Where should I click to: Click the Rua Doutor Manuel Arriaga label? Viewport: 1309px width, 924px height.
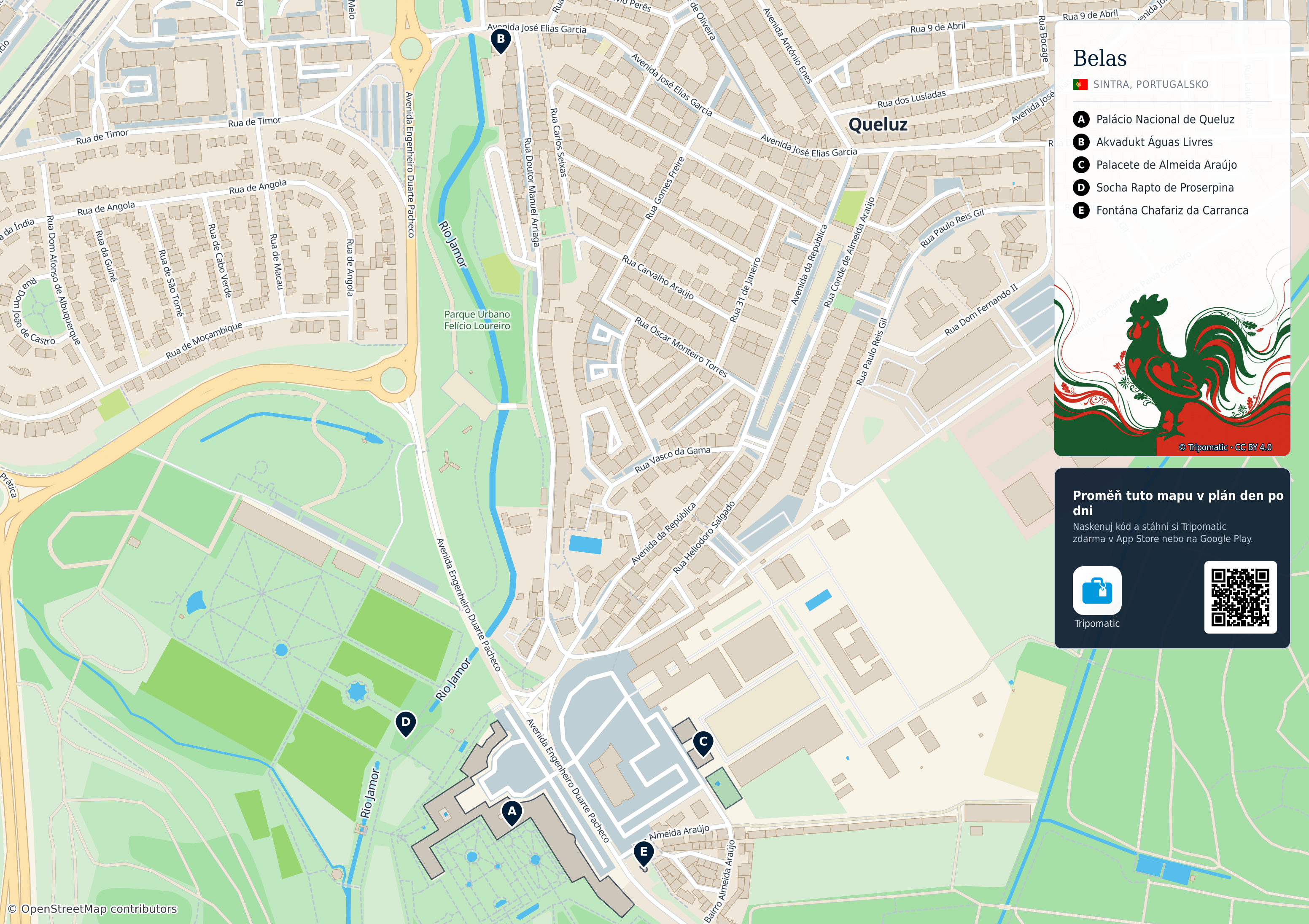pos(531,192)
